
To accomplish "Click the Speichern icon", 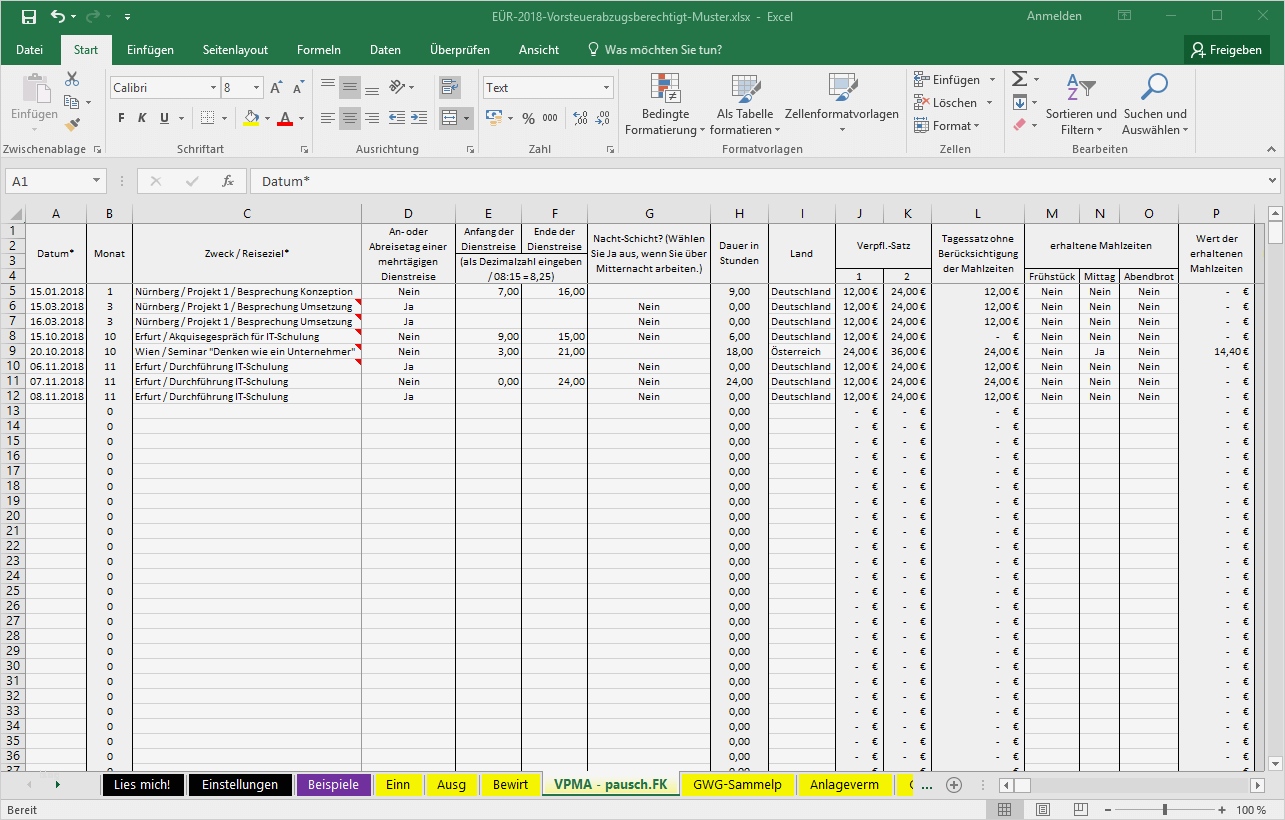I will point(26,16).
